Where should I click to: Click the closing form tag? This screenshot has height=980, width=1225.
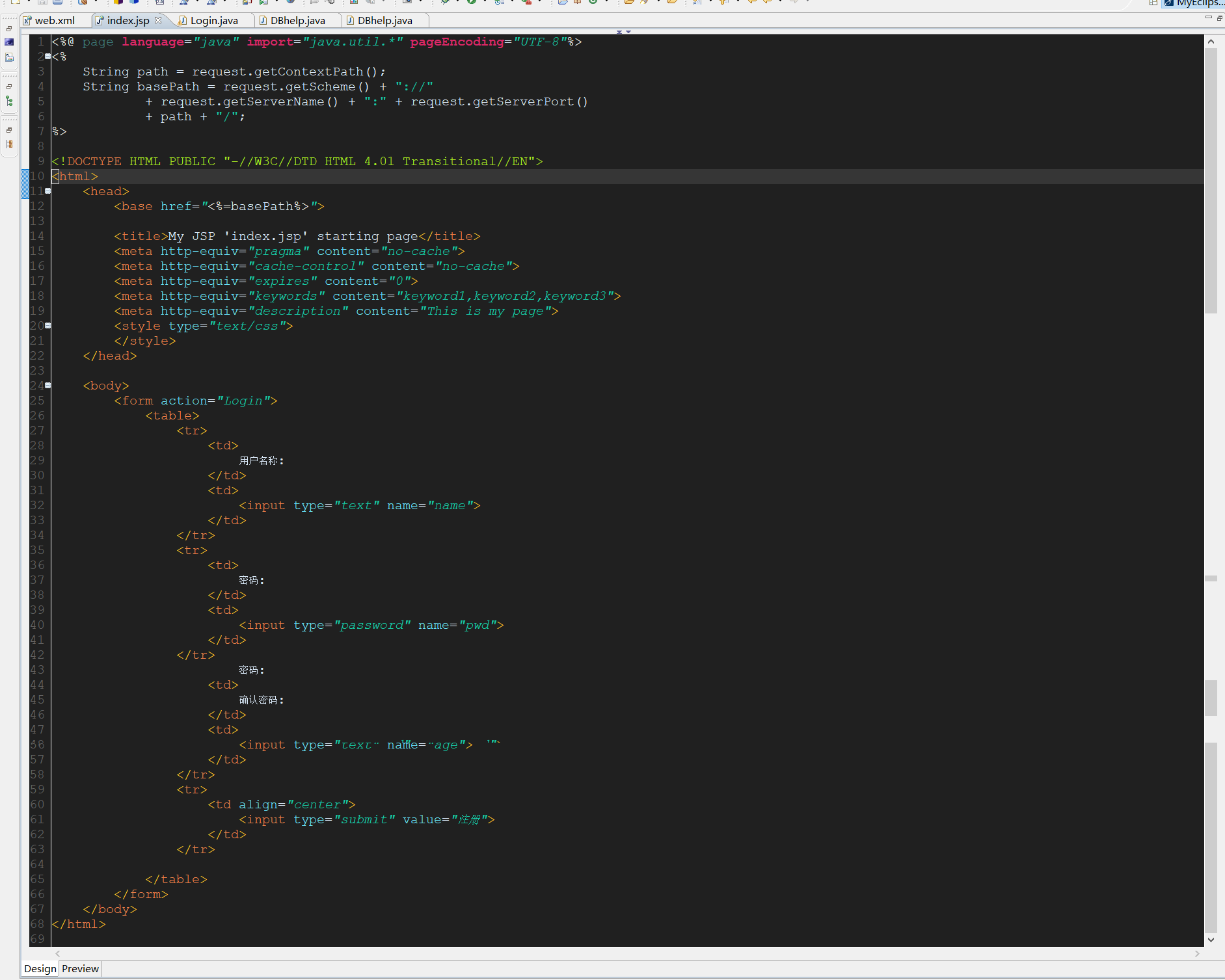[x=141, y=894]
